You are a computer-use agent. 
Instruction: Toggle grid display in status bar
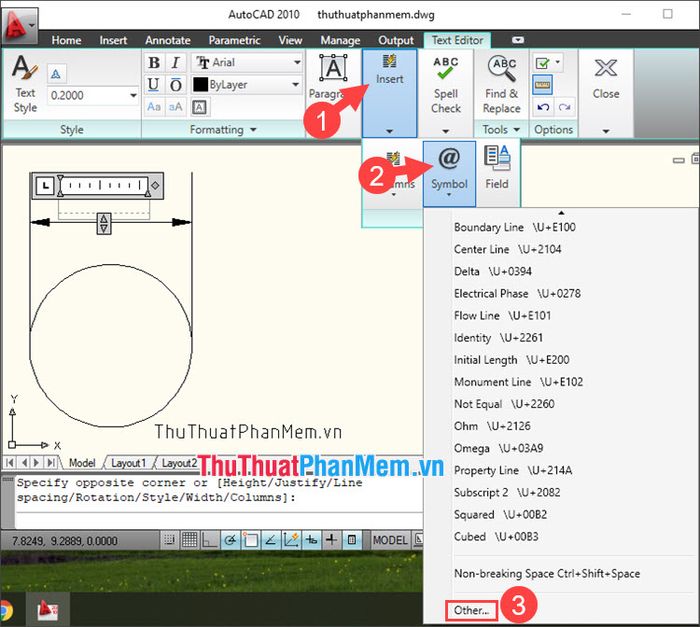pyautogui.click(x=189, y=540)
